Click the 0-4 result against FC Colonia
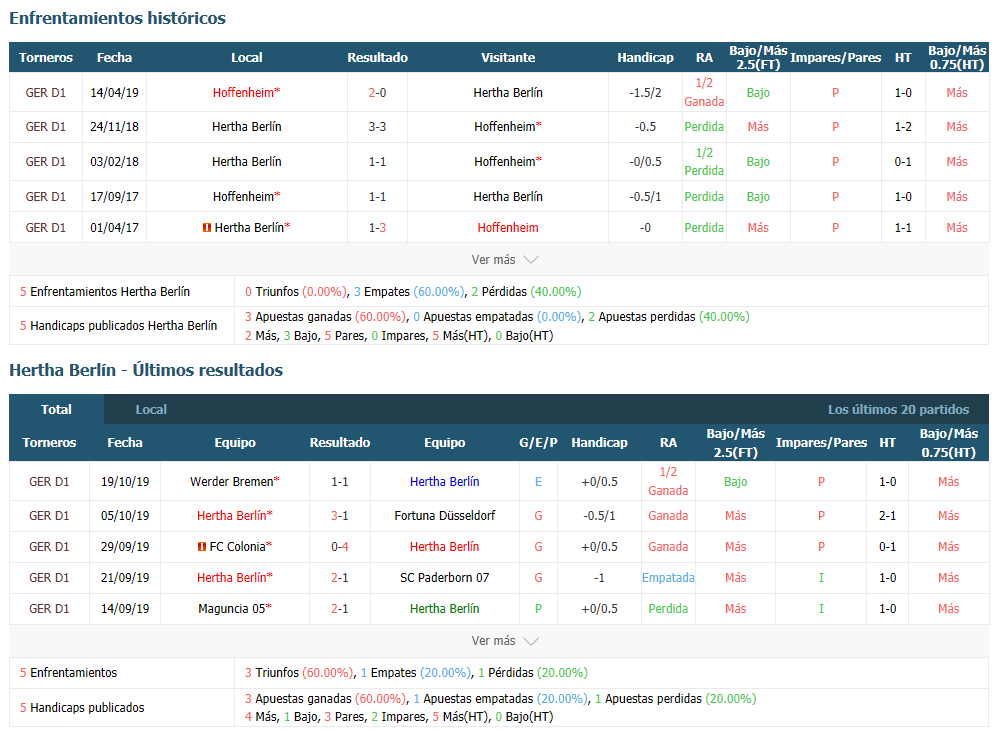999x731 pixels. pyautogui.click(x=340, y=547)
